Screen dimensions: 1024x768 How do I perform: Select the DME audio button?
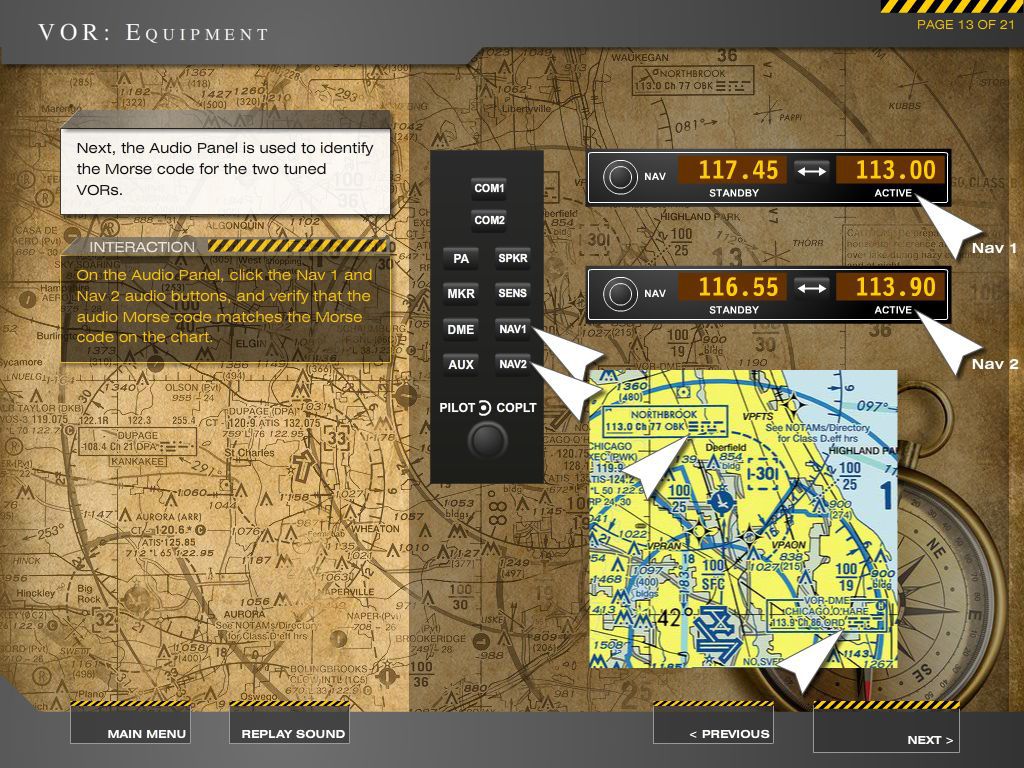[x=460, y=329]
